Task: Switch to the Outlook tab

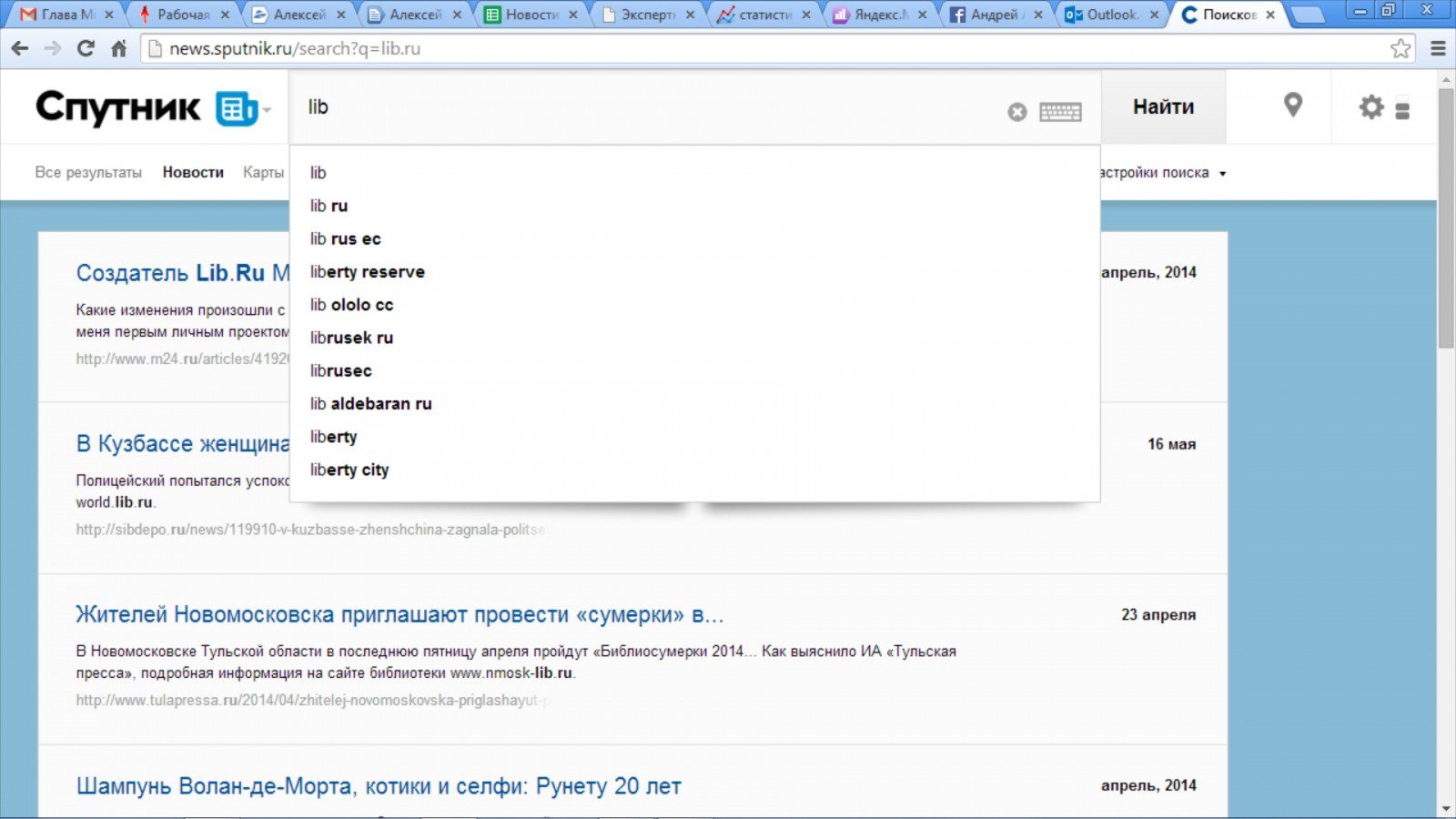Action: pos(1111,15)
